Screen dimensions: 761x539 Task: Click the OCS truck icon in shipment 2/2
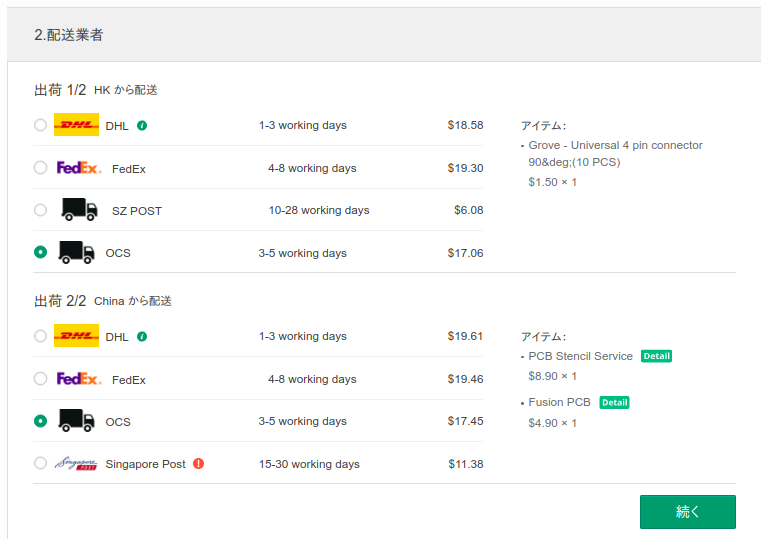coord(76,421)
